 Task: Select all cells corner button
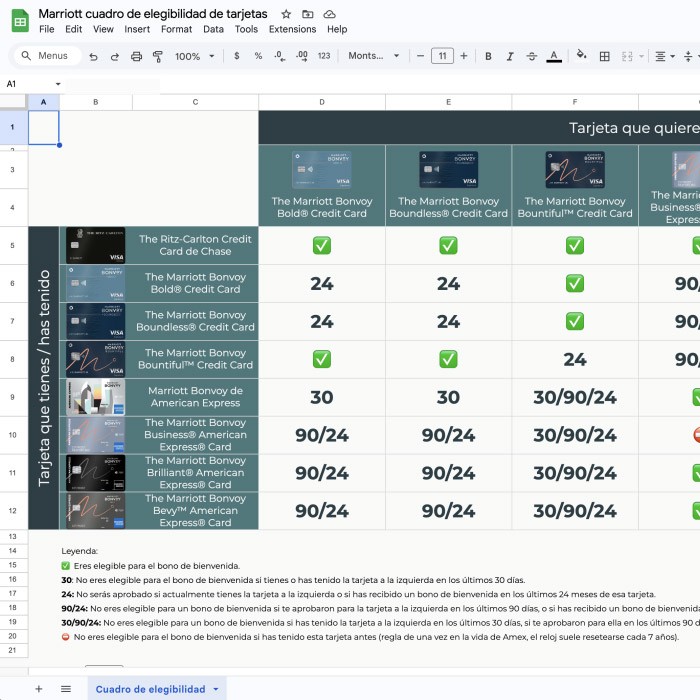[14, 102]
